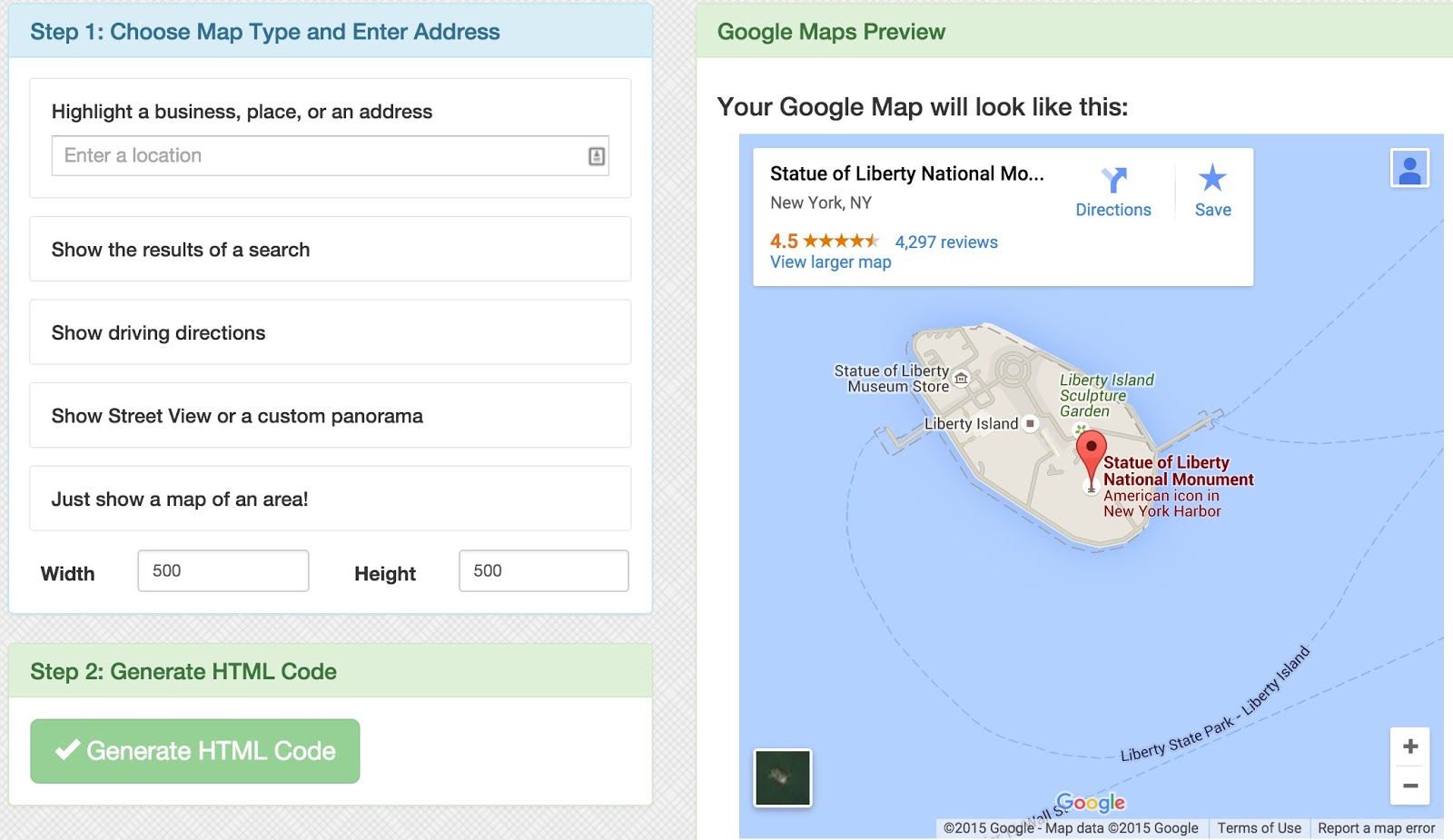Open the 4,297 reviews link
Screen dimensions: 1453x840
click(945, 242)
